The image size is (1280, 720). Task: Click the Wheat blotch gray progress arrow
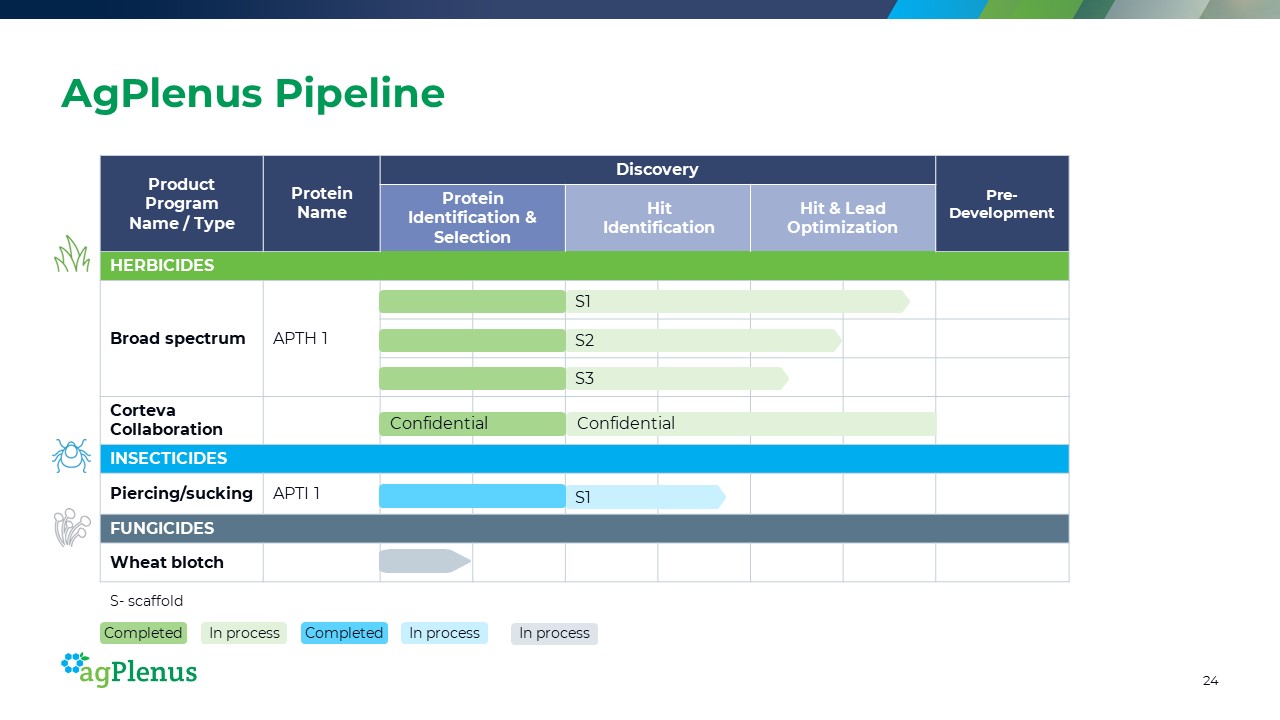pyautogui.click(x=424, y=561)
